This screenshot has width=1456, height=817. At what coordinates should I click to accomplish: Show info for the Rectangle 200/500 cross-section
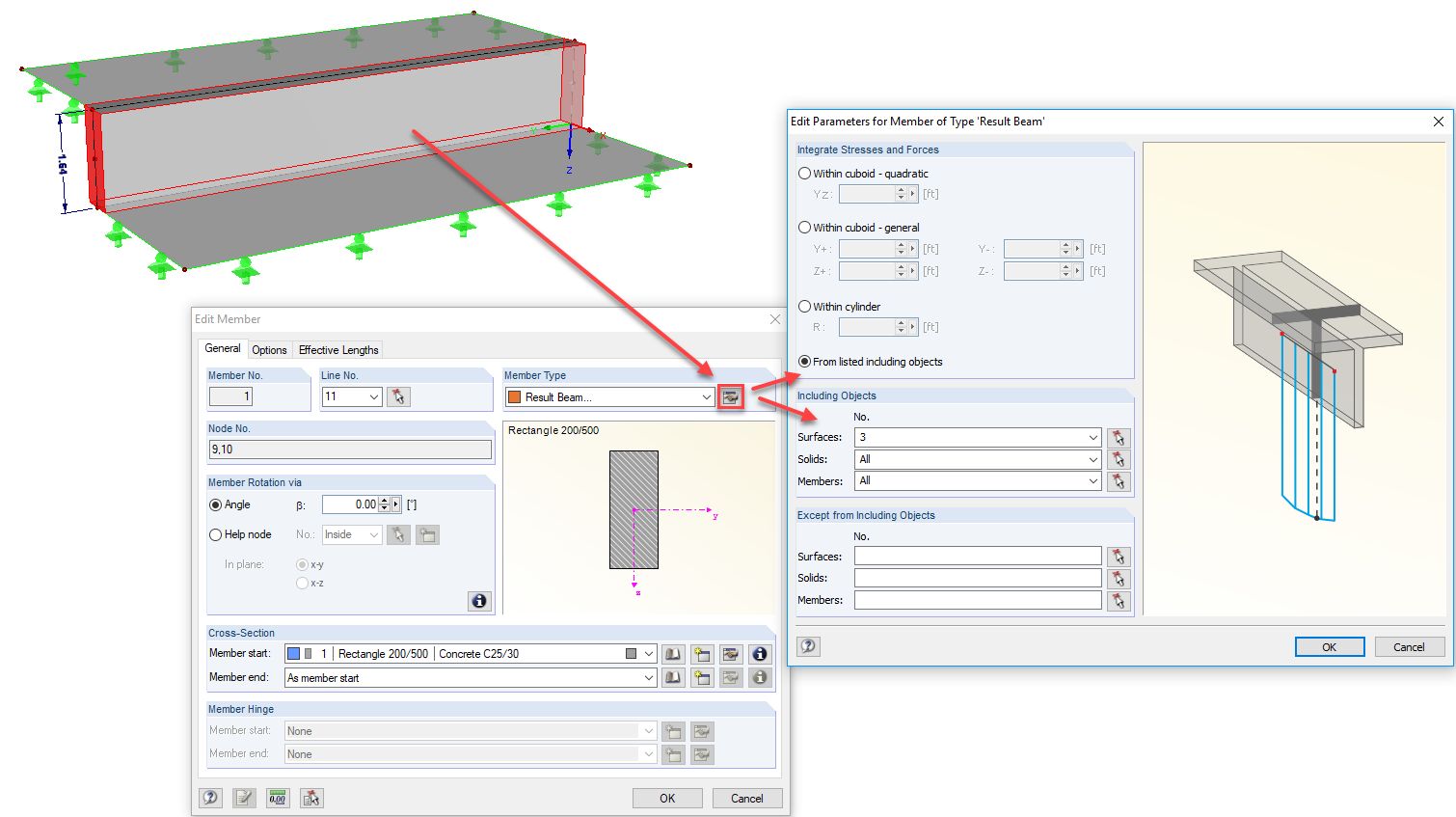point(760,654)
